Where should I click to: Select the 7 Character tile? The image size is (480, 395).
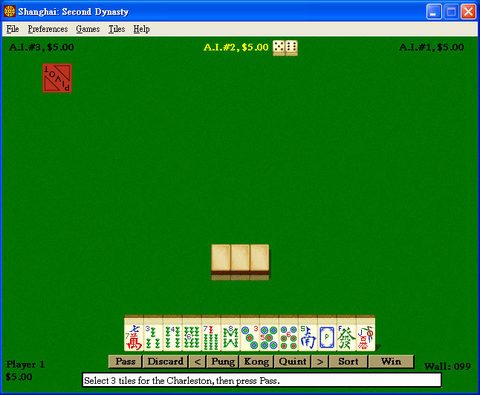coord(134,333)
